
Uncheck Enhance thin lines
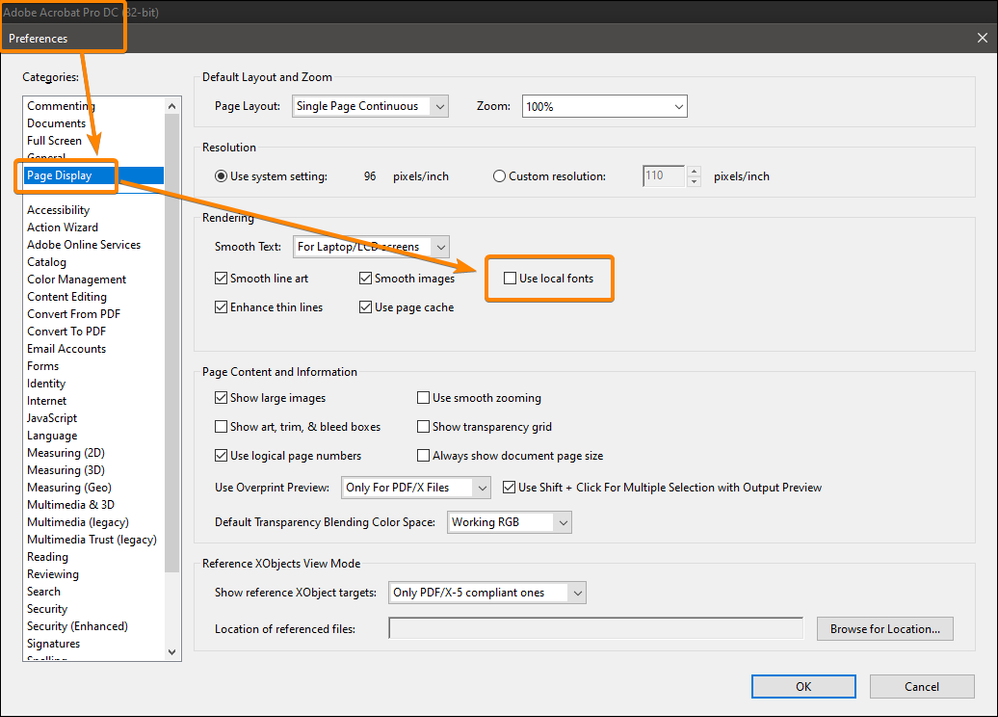pyautogui.click(x=221, y=307)
